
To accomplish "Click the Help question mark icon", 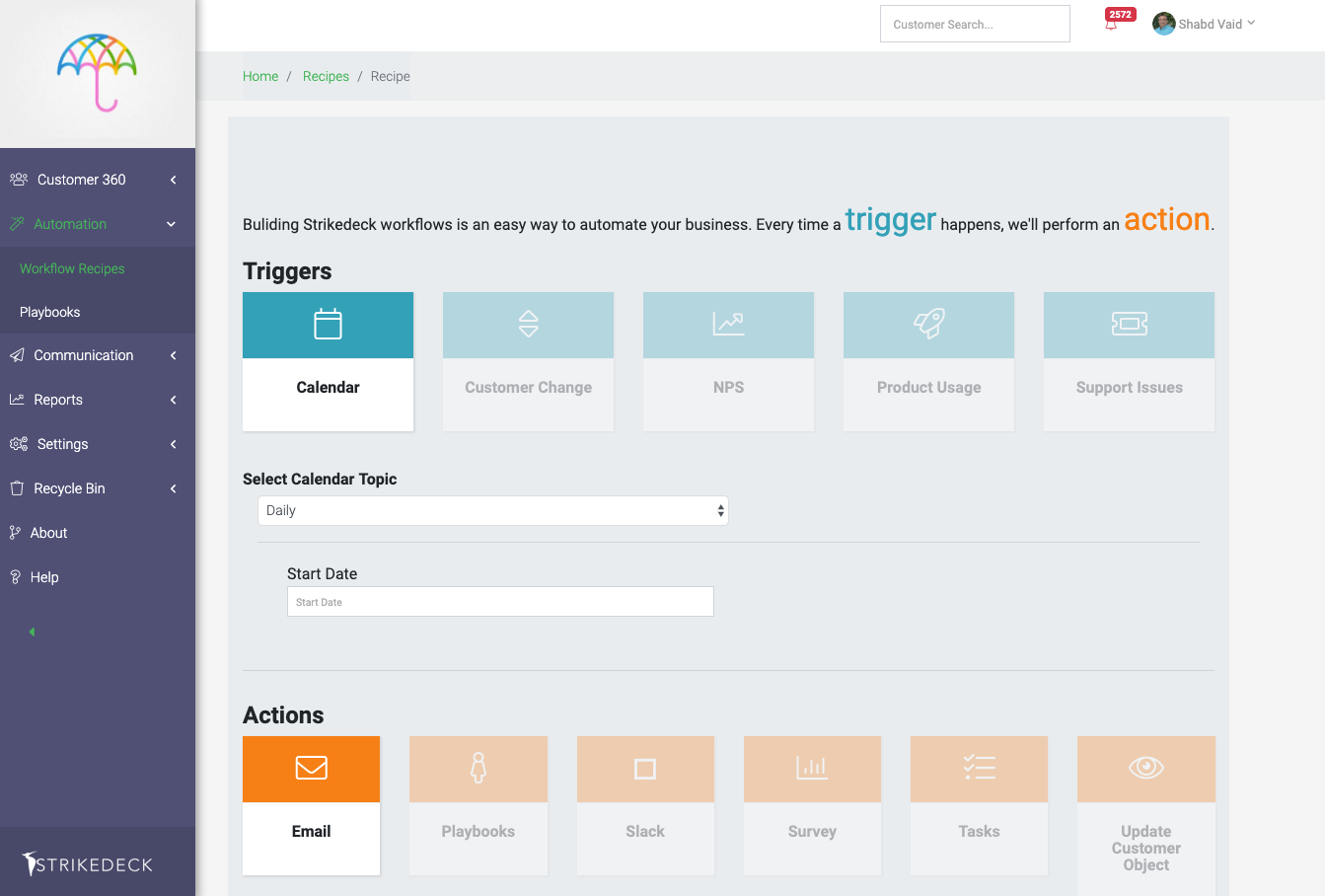I will click(15, 577).
